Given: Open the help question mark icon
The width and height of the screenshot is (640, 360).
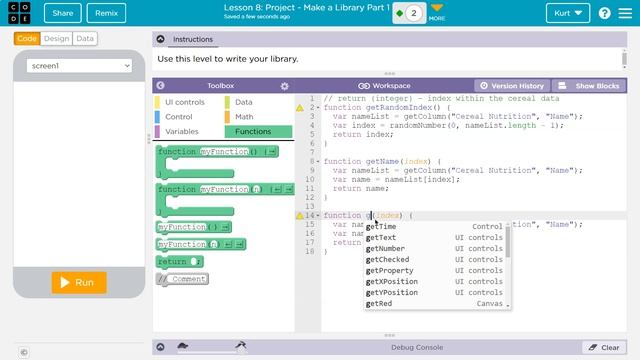Looking at the screenshot, I should click(x=604, y=13).
